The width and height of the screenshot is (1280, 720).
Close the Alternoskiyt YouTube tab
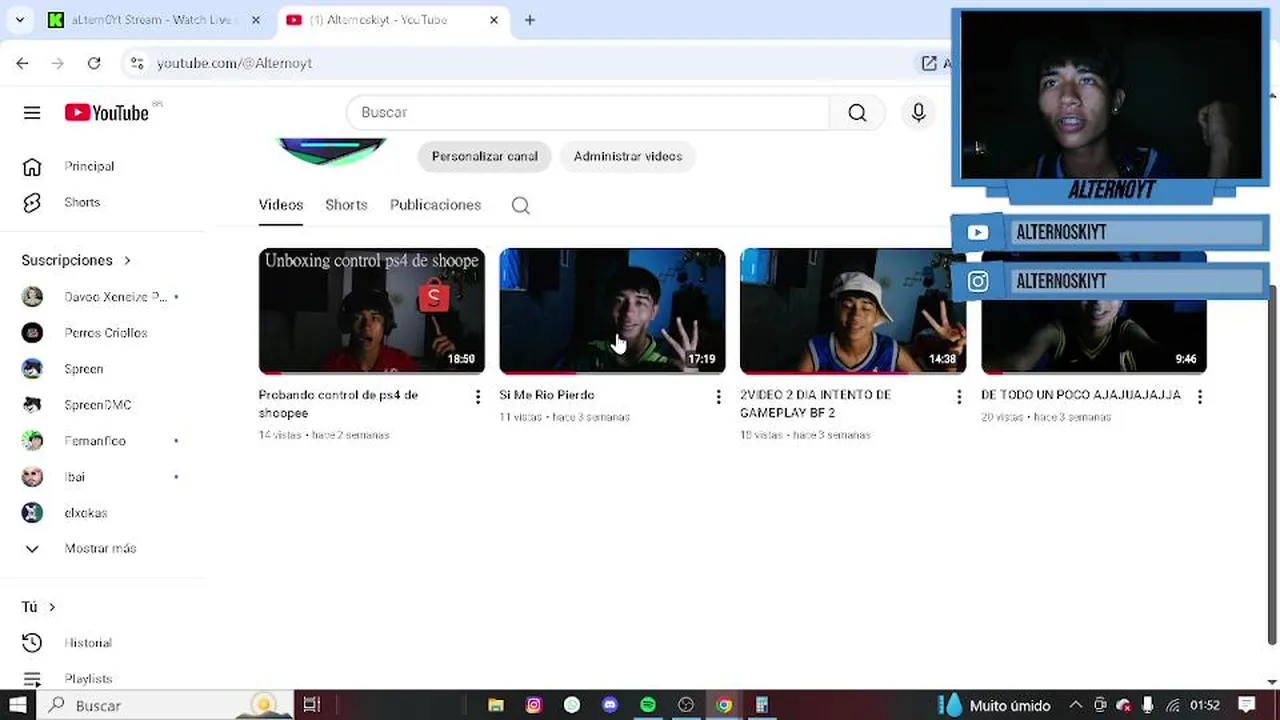(494, 20)
